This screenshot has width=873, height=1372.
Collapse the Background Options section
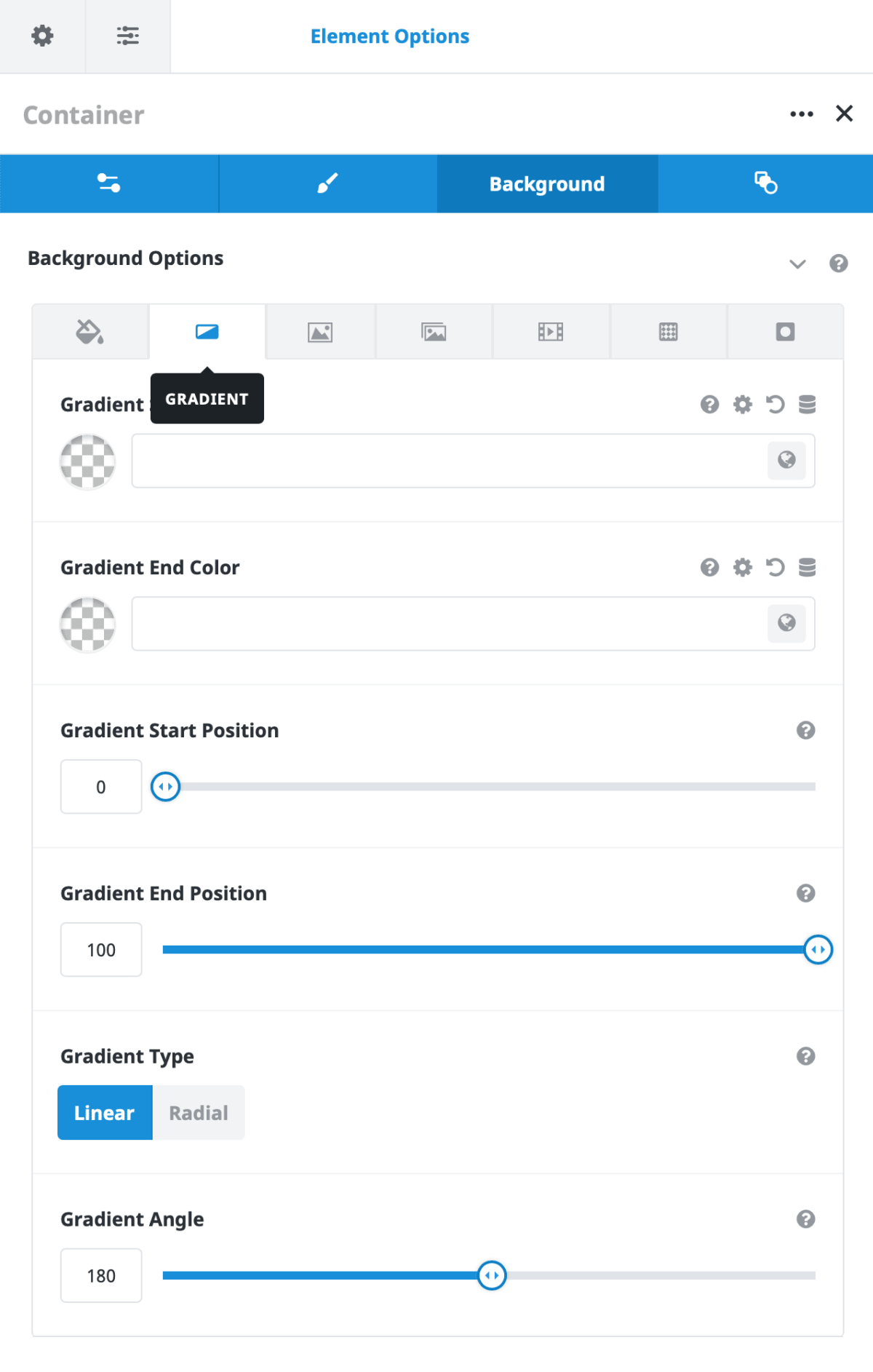pos(797,264)
